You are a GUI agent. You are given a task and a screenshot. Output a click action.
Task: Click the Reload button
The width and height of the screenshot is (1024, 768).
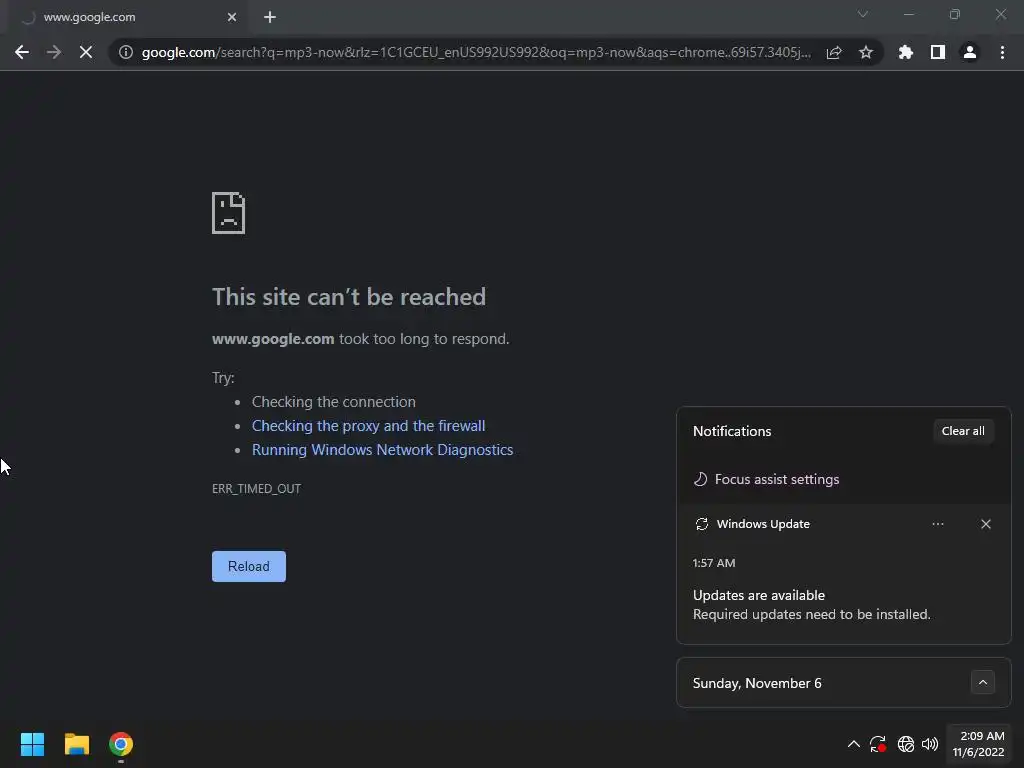pyautogui.click(x=249, y=566)
